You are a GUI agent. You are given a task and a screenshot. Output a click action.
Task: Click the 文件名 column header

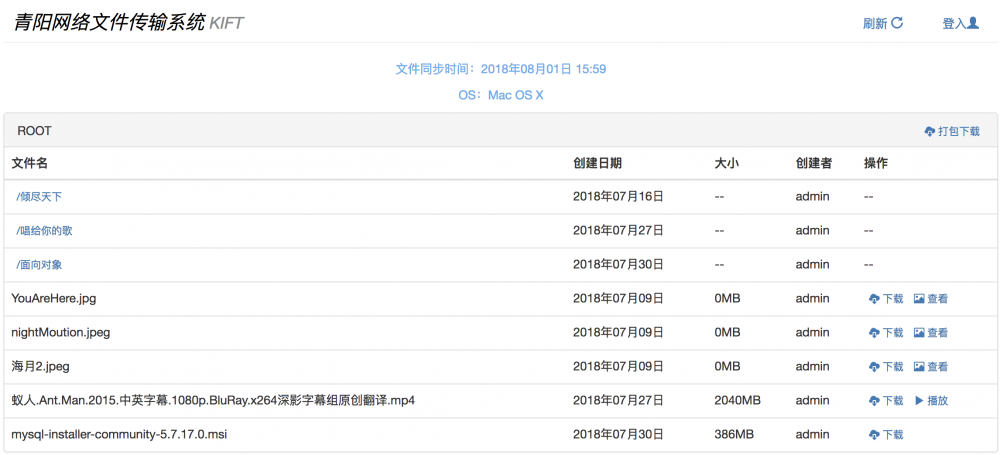(30, 163)
